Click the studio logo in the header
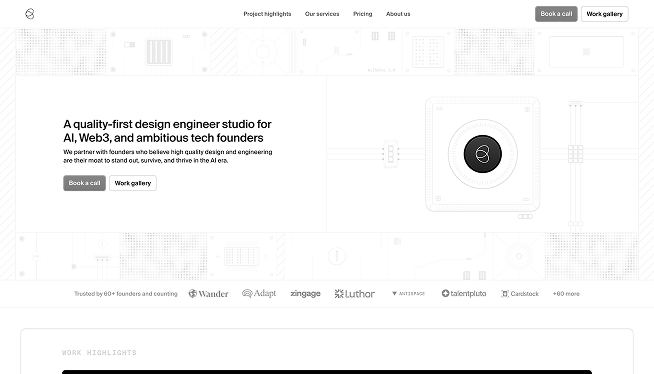 pyautogui.click(x=30, y=14)
